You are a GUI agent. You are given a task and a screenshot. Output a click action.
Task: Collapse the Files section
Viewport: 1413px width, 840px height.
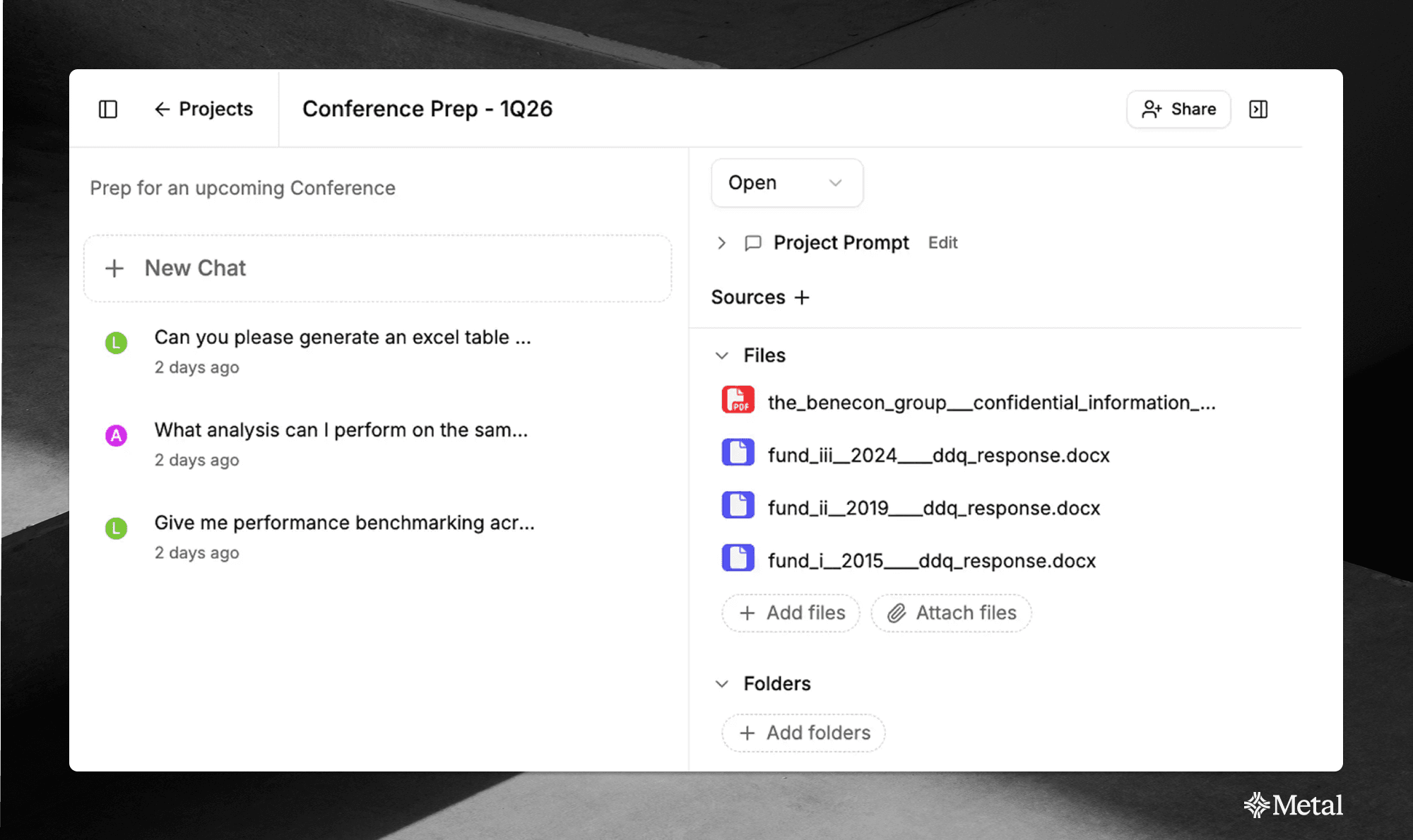721,355
